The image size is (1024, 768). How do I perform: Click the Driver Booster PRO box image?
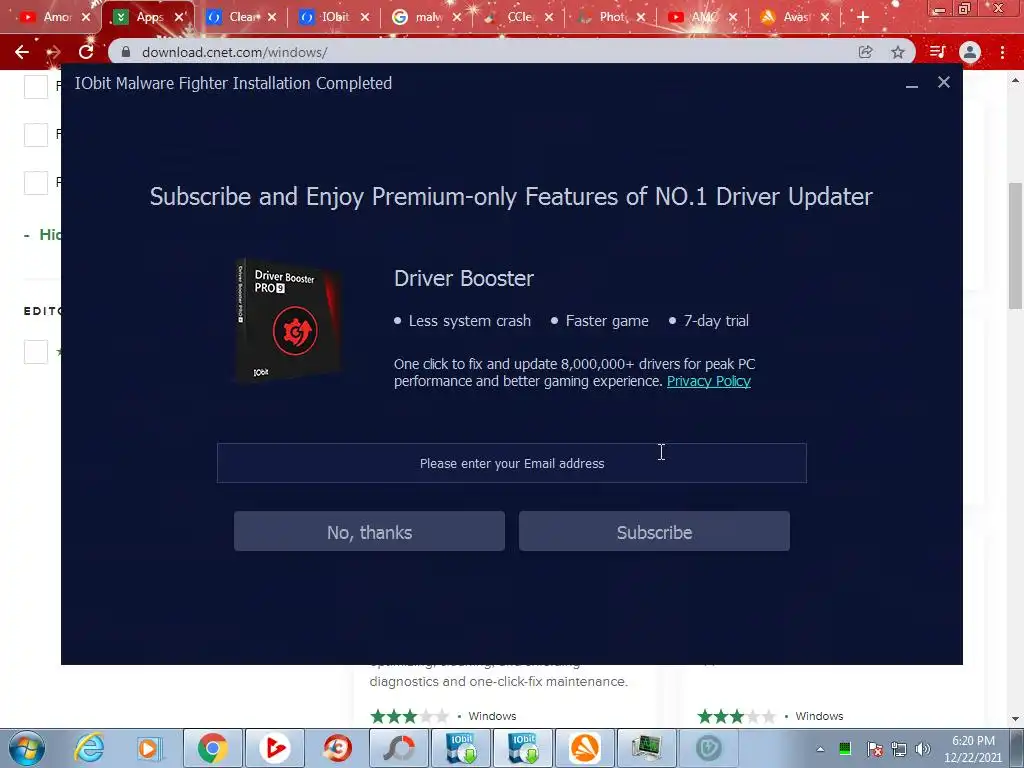[288, 321]
